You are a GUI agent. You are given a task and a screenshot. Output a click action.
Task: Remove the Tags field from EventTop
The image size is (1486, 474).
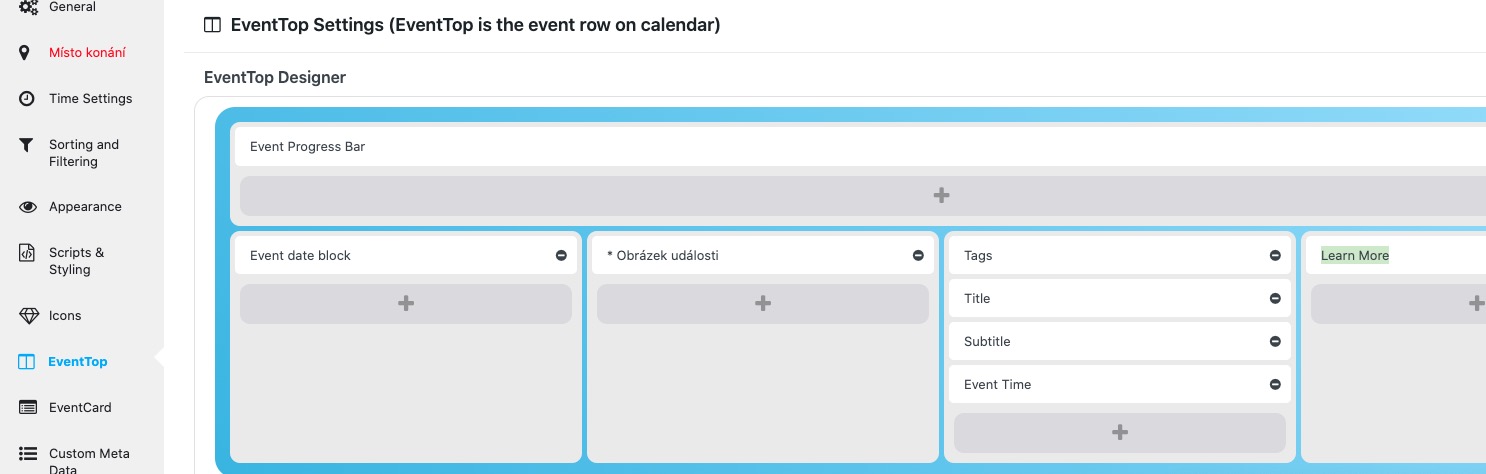pyautogui.click(x=1275, y=256)
